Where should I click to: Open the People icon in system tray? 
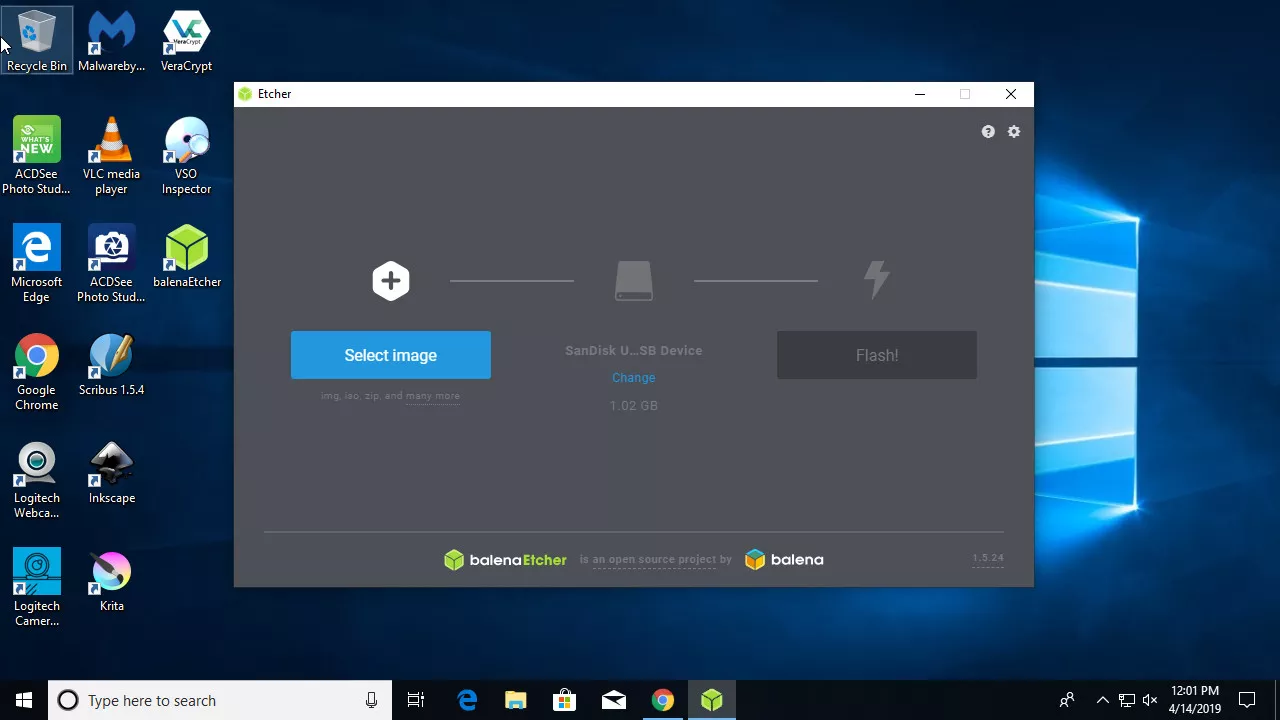click(1067, 700)
